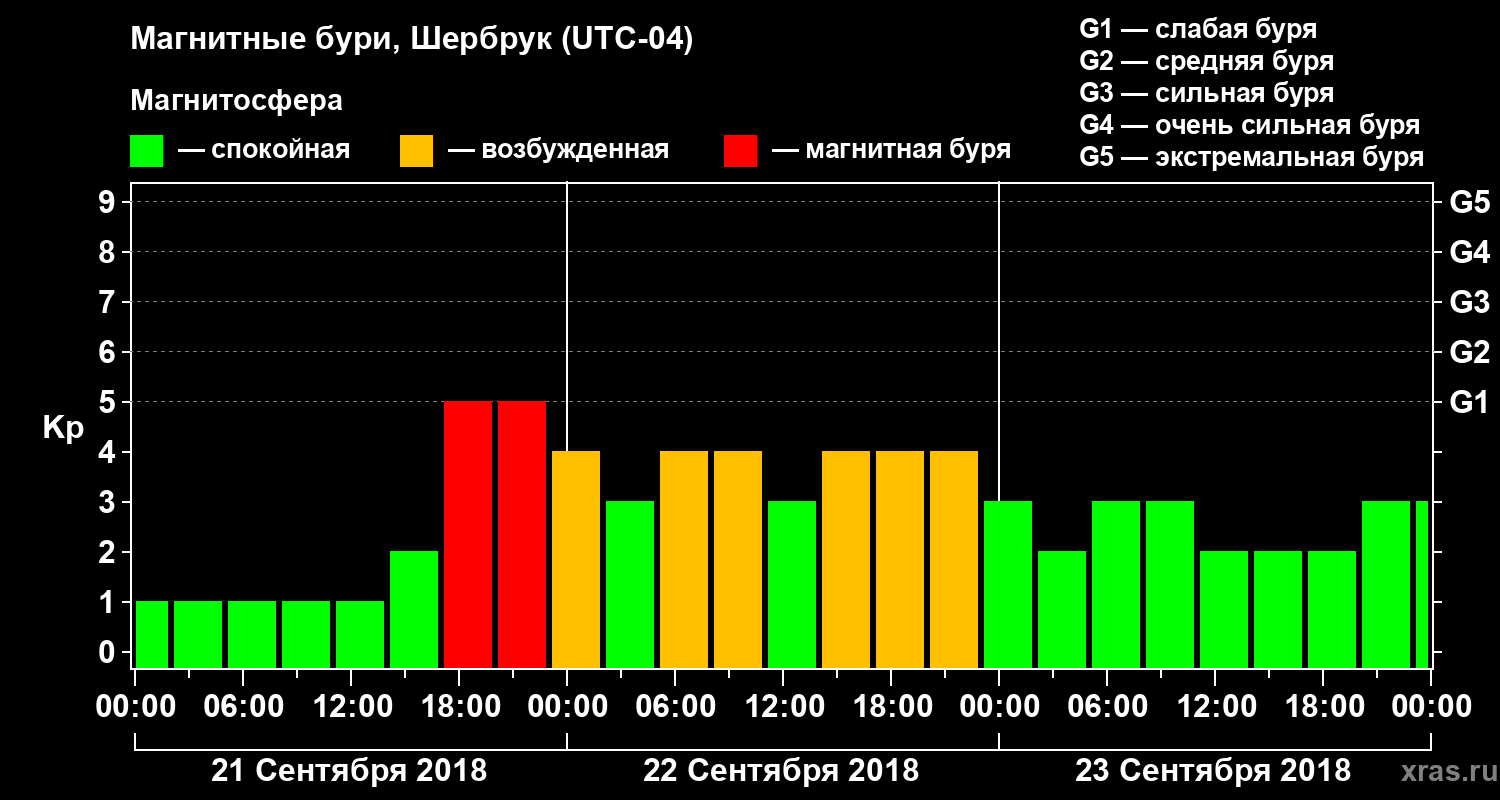
Task: Click the '23 Сентября 2018' date label
Action: tap(1213, 771)
